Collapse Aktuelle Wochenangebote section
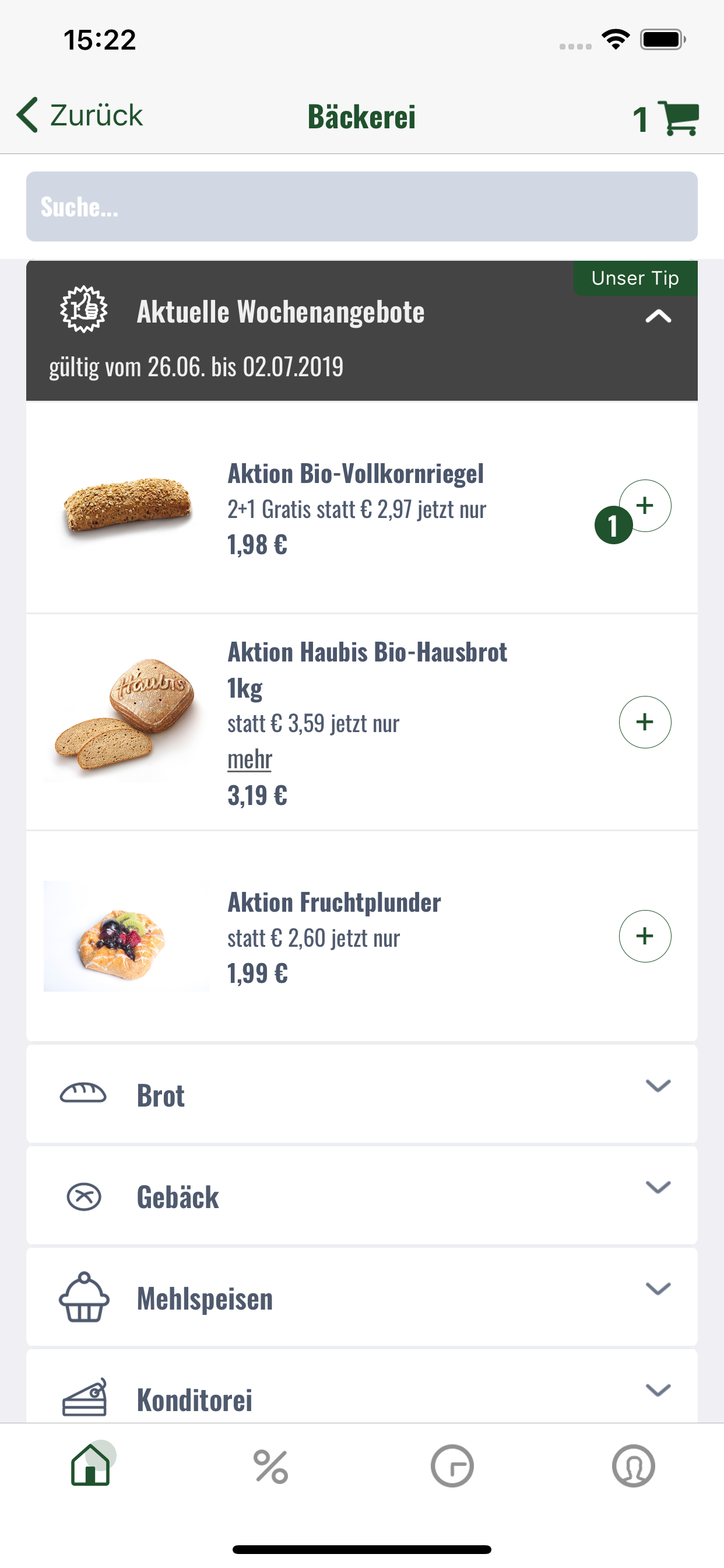The width and height of the screenshot is (724, 1568). (658, 316)
